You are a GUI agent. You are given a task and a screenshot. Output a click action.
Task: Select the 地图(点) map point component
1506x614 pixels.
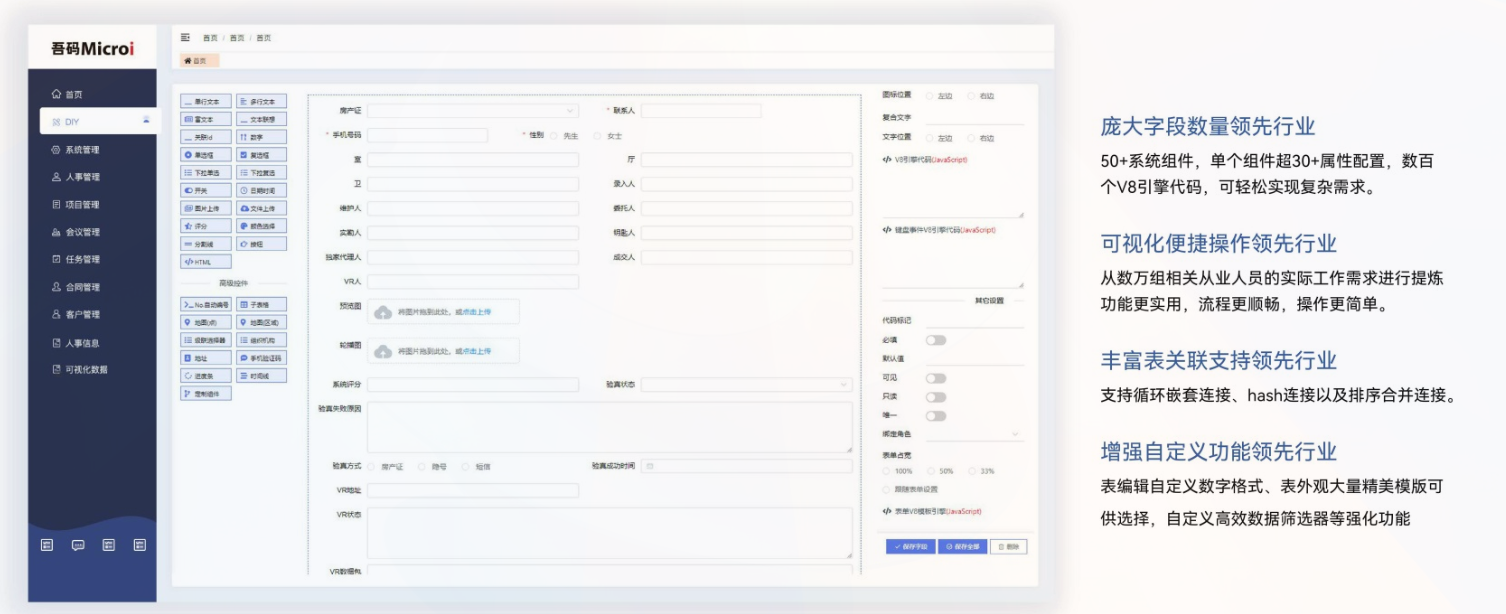206,322
